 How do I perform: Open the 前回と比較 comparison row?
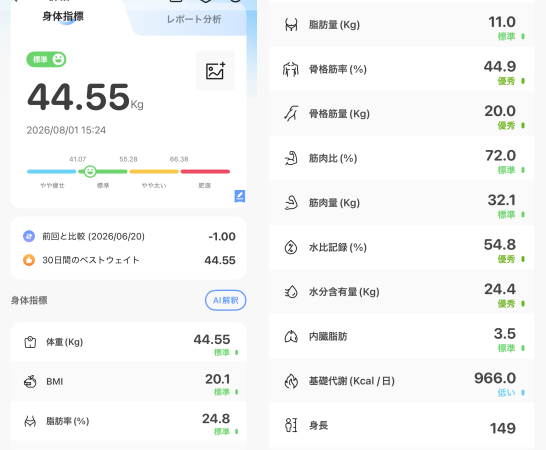129,236
